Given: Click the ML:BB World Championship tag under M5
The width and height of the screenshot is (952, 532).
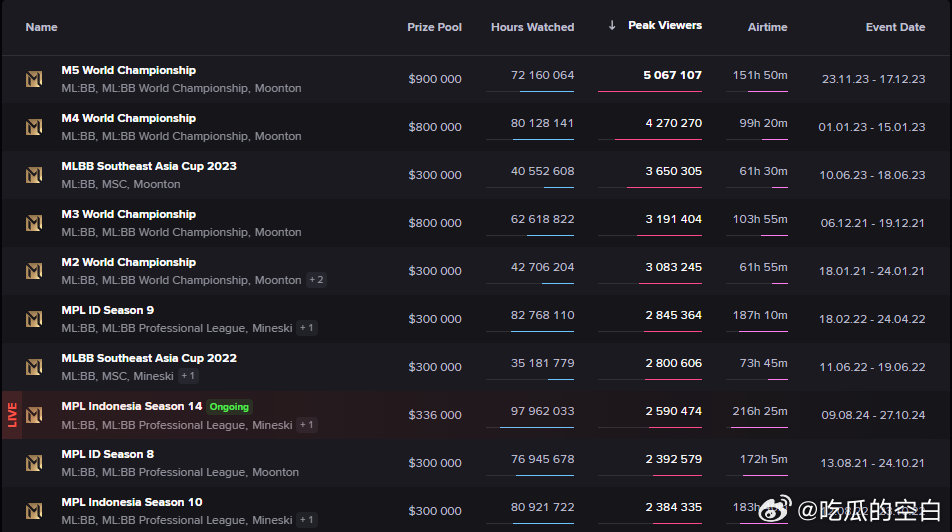Looking at the screenshot, I should pos(175,88).
